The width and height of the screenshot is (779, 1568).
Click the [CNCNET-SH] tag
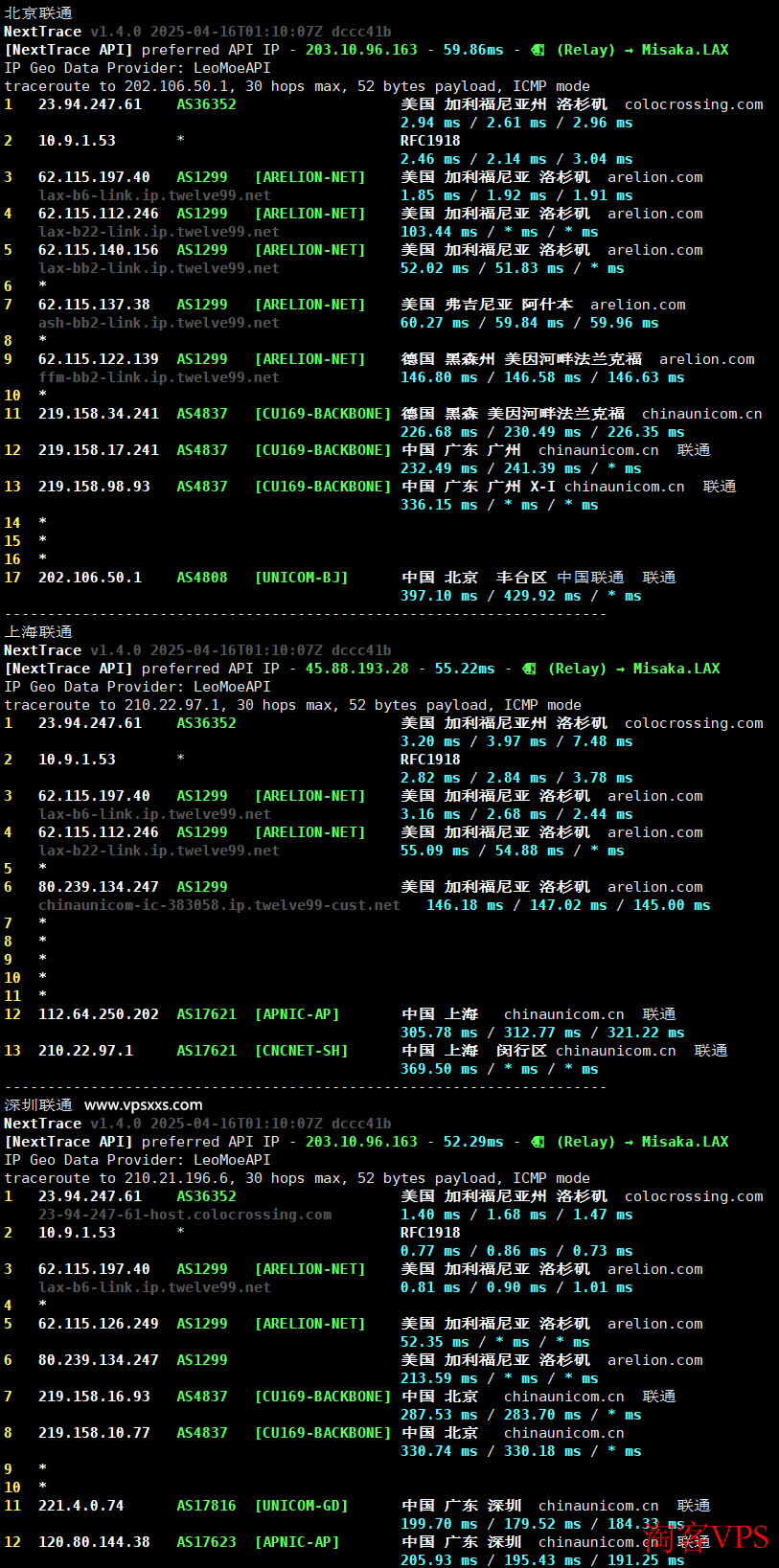click(301, 1051)
